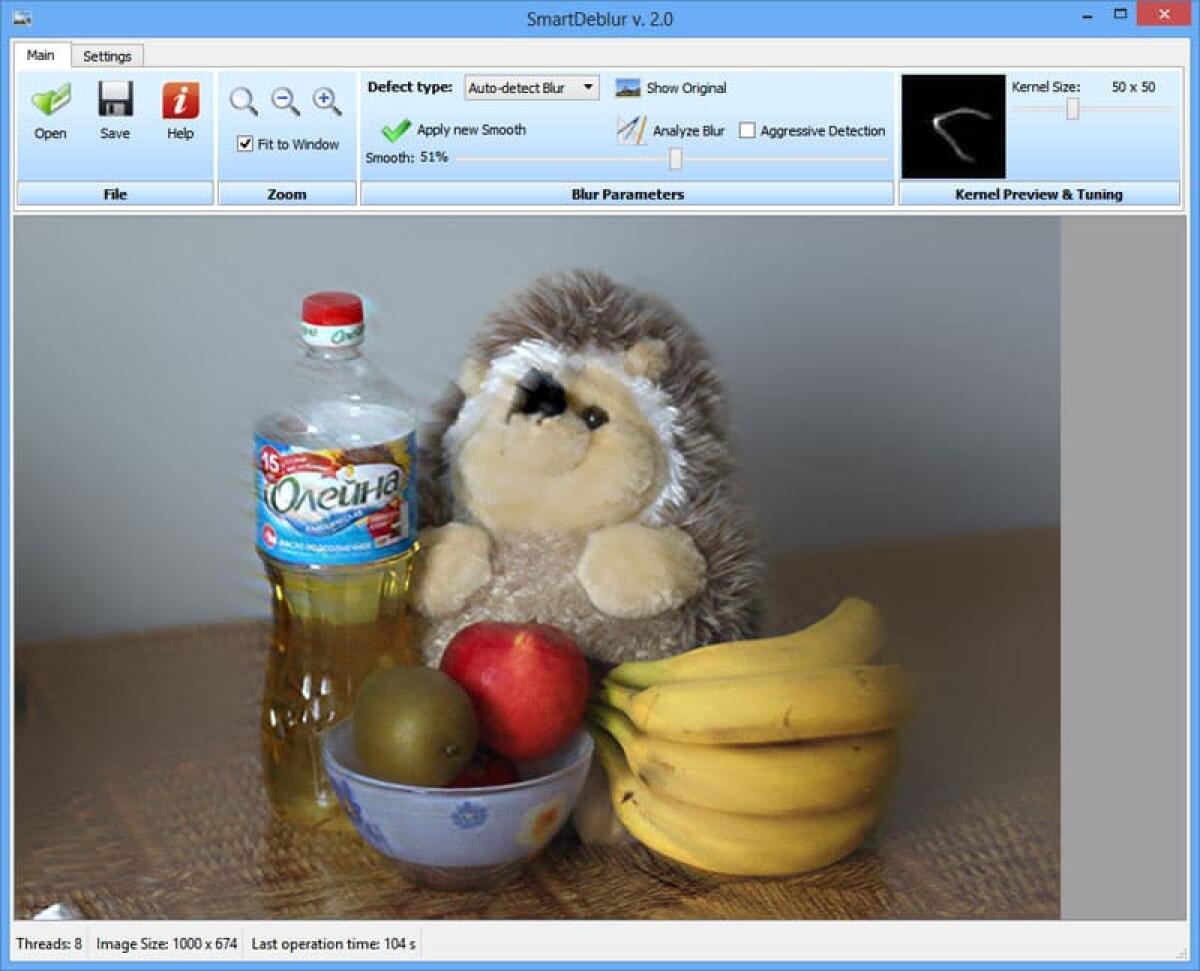Zoom out using the minus magnifier
Screen dimensions: 1200x971
pos(285,101)
